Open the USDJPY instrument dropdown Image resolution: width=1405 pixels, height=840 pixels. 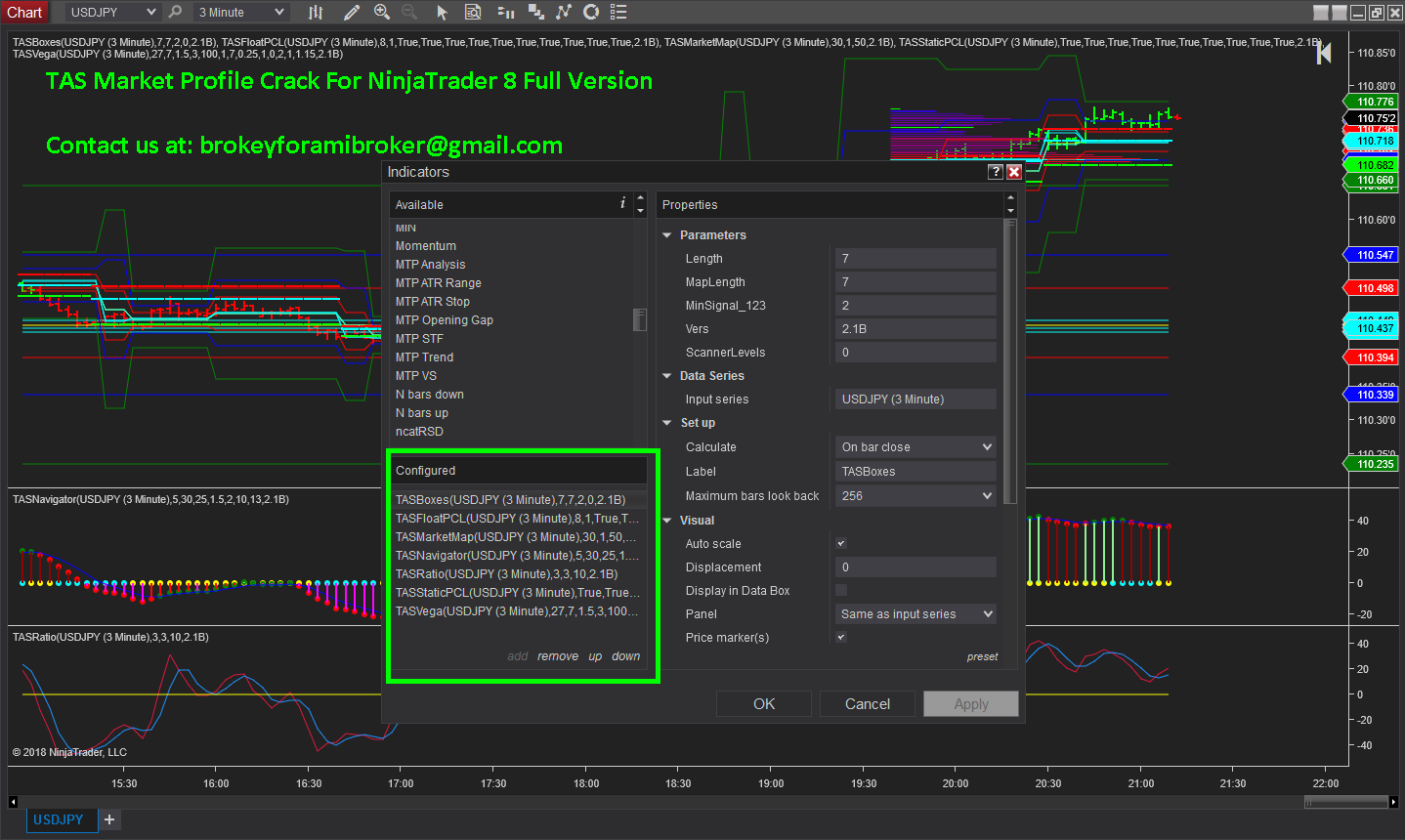pos(112,12)
